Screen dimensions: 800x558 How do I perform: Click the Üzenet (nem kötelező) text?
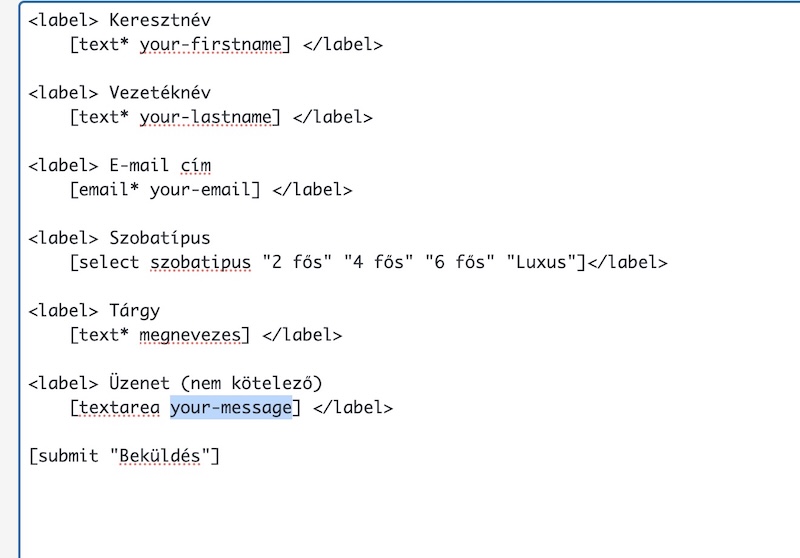[215, 383]
